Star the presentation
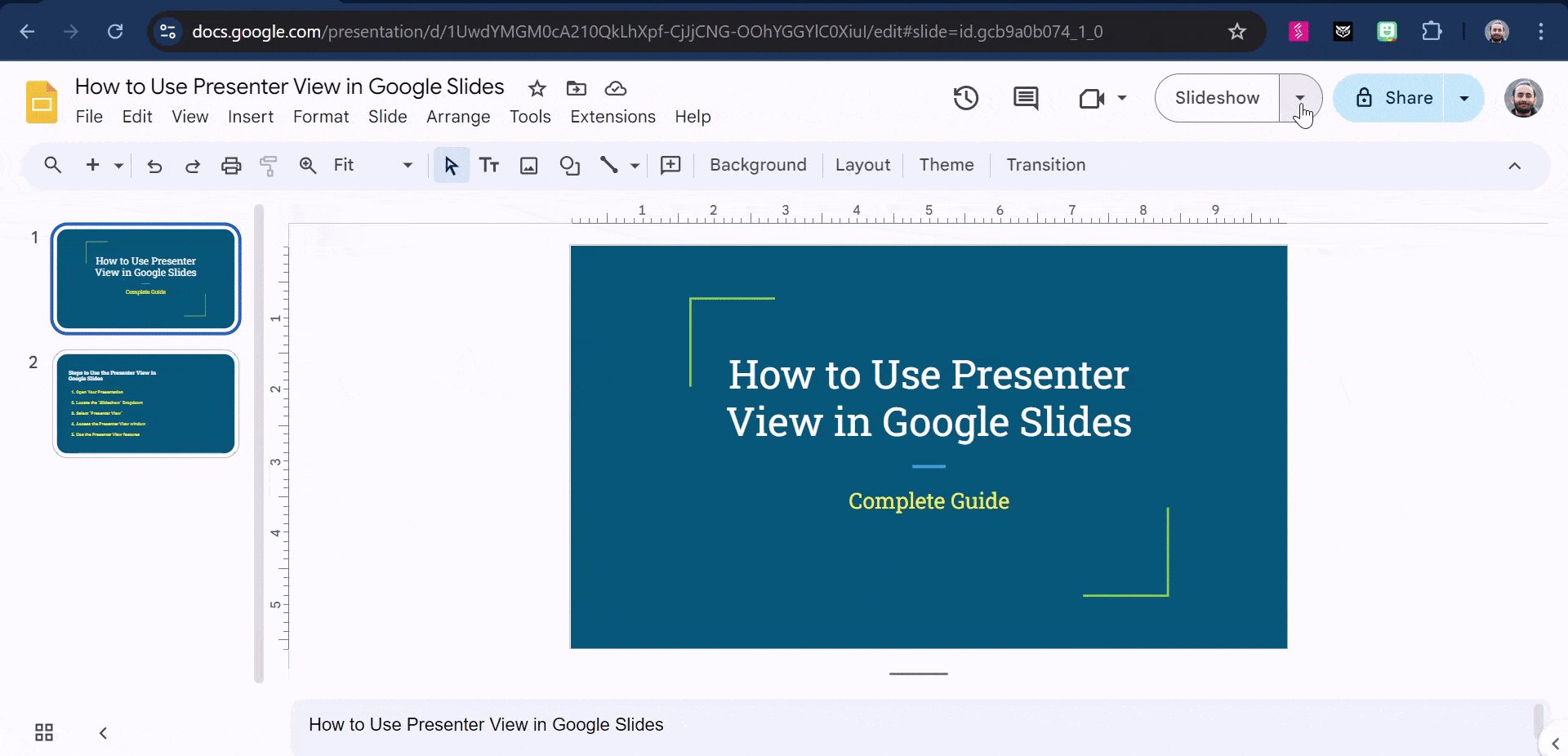This screenshot has height=756, width=1568. tap(536, 88)
